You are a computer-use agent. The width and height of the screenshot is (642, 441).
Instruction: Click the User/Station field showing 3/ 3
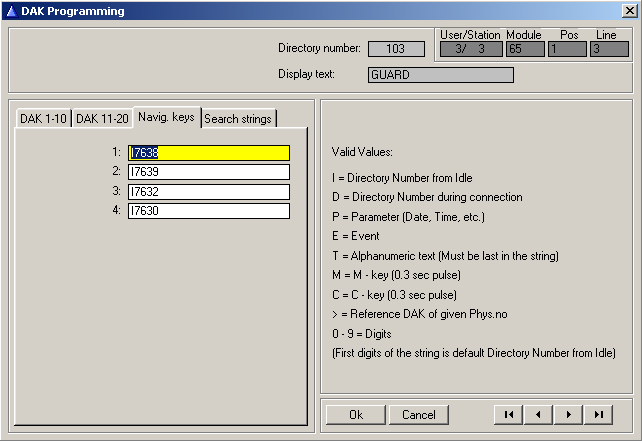pos(470,49)
